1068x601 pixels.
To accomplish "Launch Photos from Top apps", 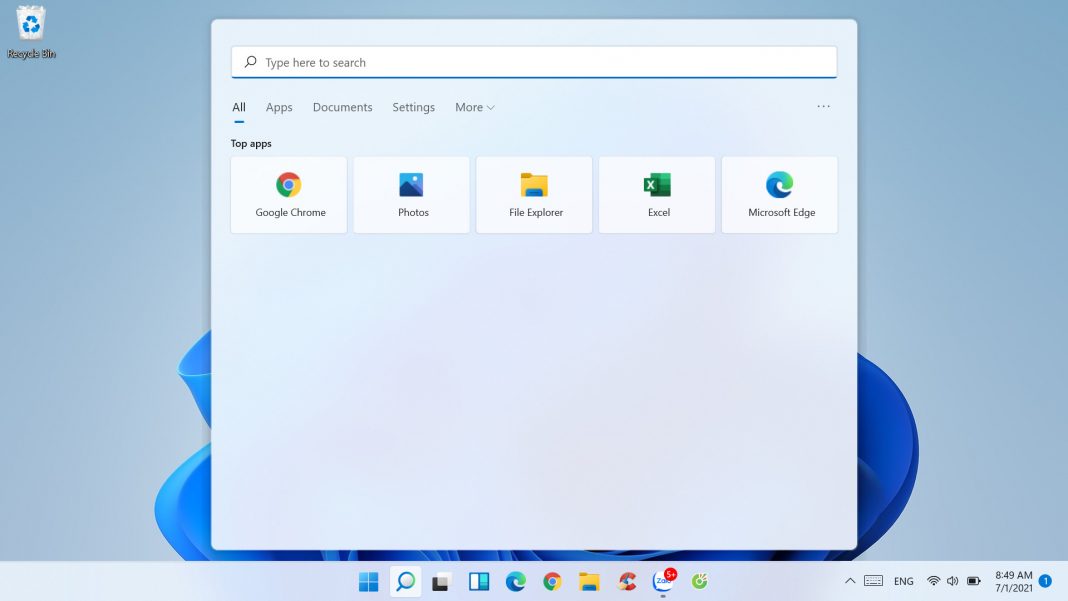I will (412, 195).
